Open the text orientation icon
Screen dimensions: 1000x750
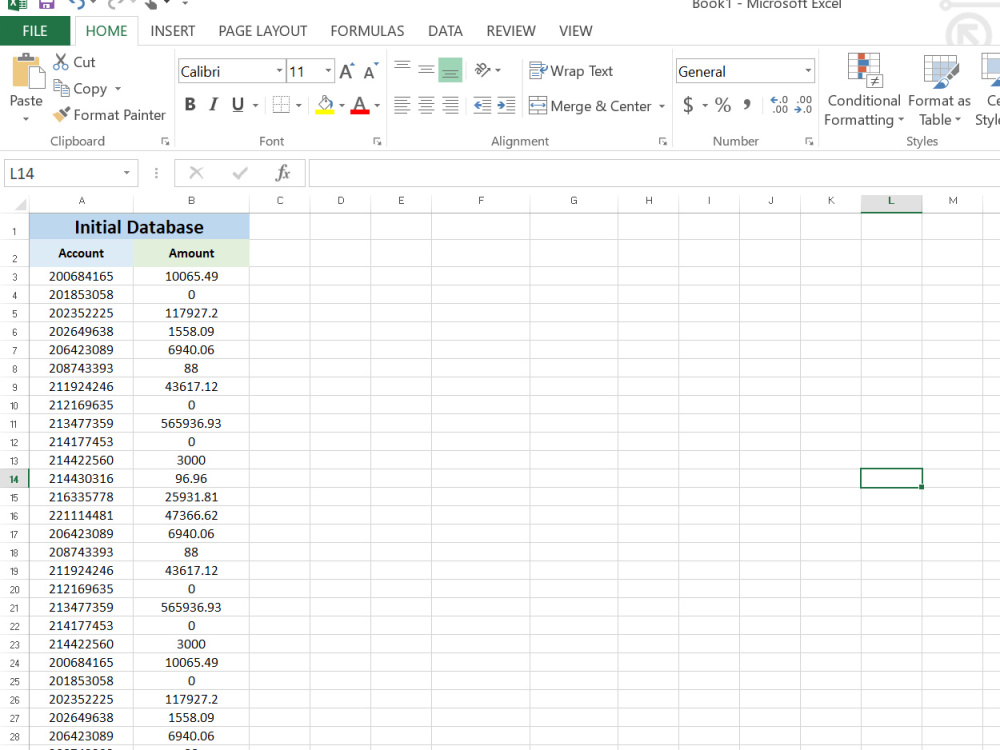tap(483, 70)
